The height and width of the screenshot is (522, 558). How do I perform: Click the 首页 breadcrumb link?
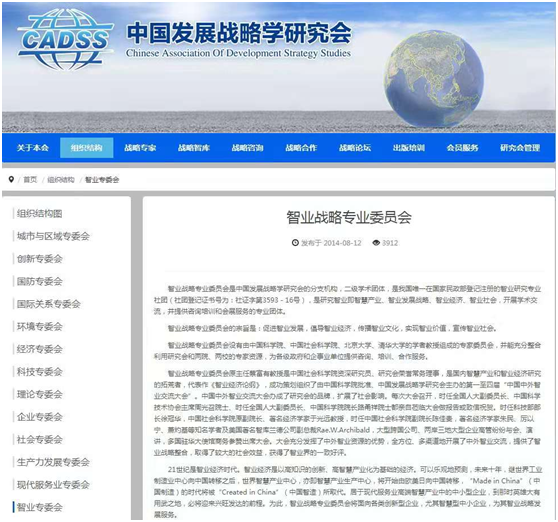(30, 180)
